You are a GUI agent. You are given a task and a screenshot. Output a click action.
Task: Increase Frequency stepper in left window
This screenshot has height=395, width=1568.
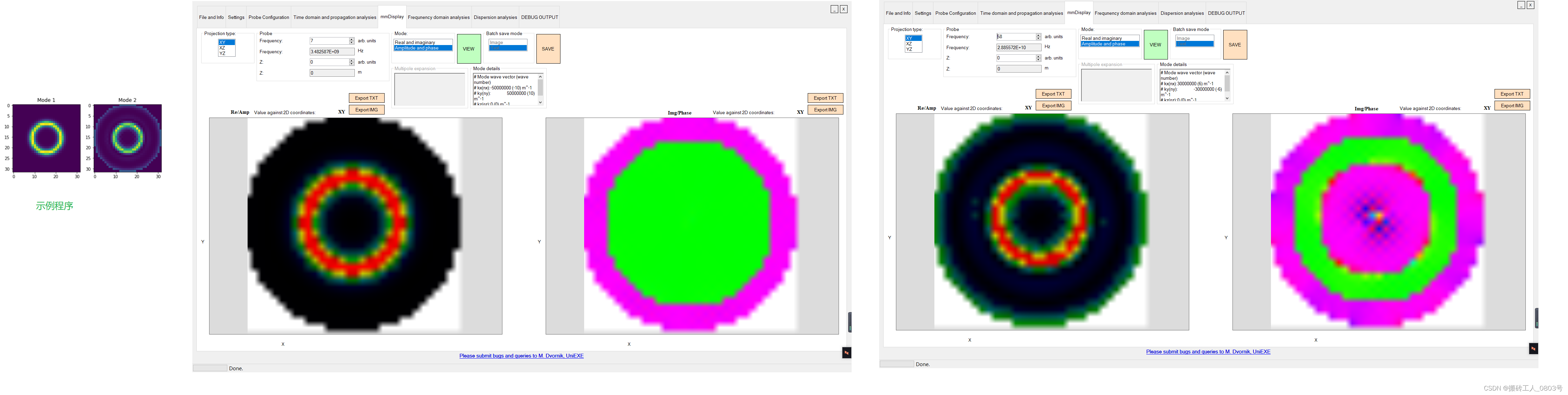tap(352, 39)
